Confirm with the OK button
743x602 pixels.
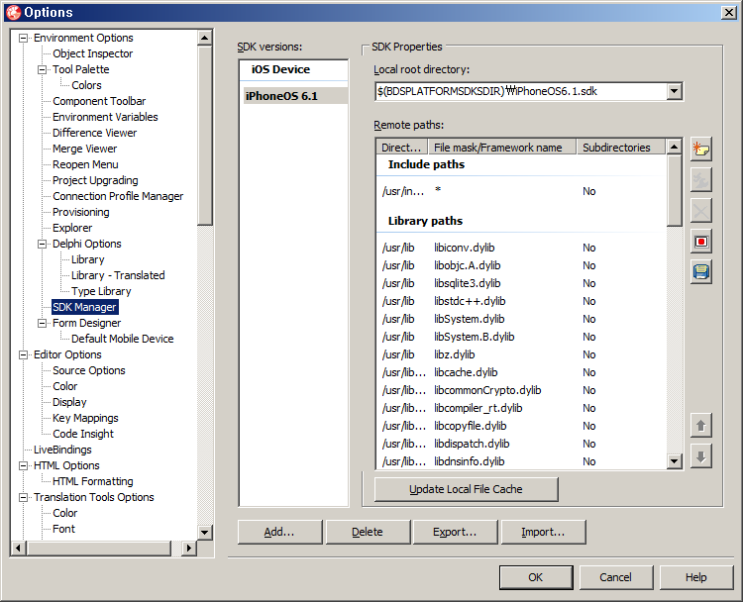coord(536,577)
